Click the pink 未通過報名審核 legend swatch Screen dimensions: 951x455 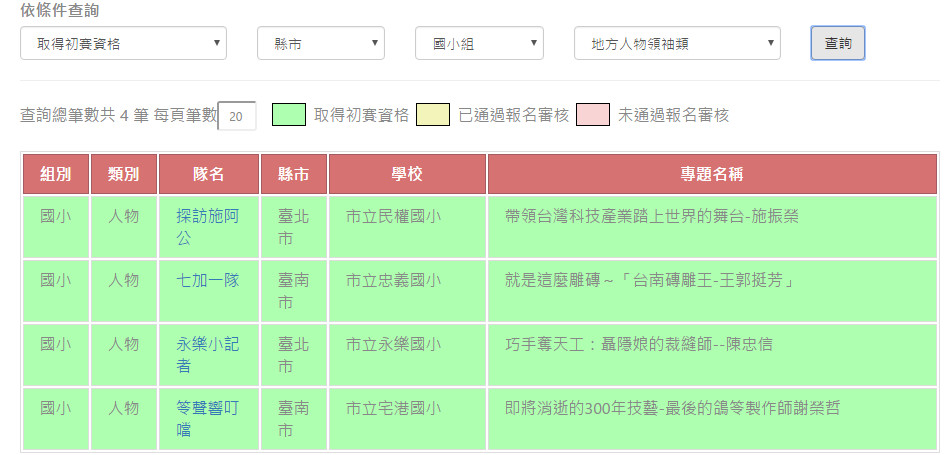pos(593,115)
